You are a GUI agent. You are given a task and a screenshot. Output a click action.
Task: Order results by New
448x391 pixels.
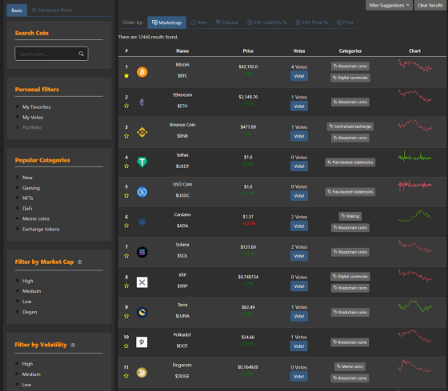tap(199, 22)
